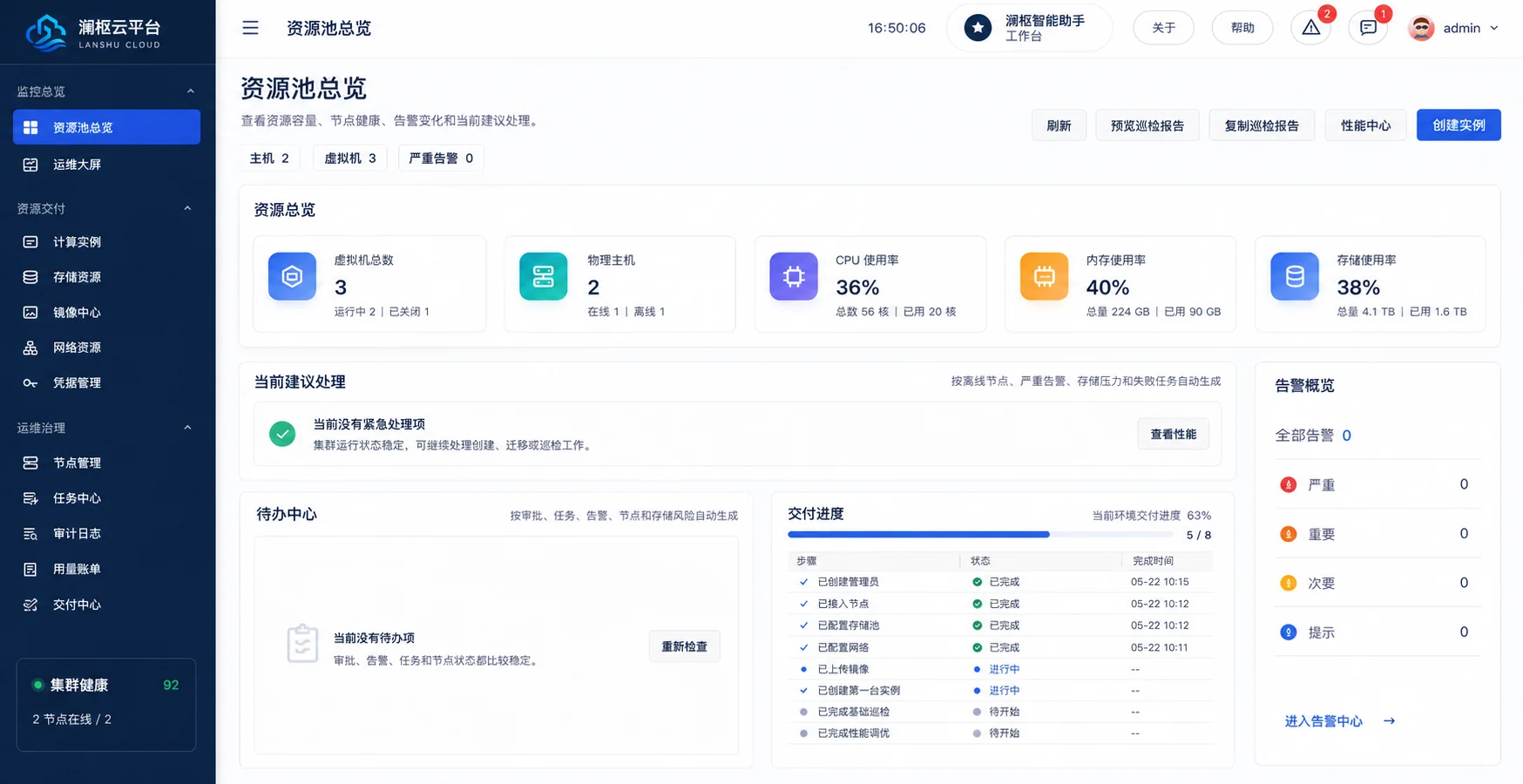1523x784 pixels.
Task: Click the 内存使用率 orange memory icon
Action: [1044, 276]
